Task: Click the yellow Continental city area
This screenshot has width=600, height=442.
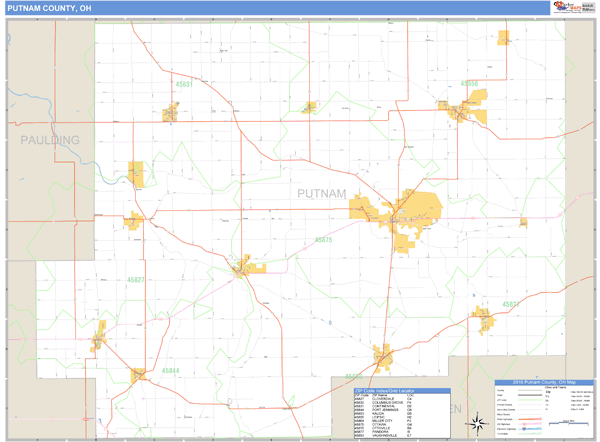Action: pyautogui.click(x=136, y=175)
